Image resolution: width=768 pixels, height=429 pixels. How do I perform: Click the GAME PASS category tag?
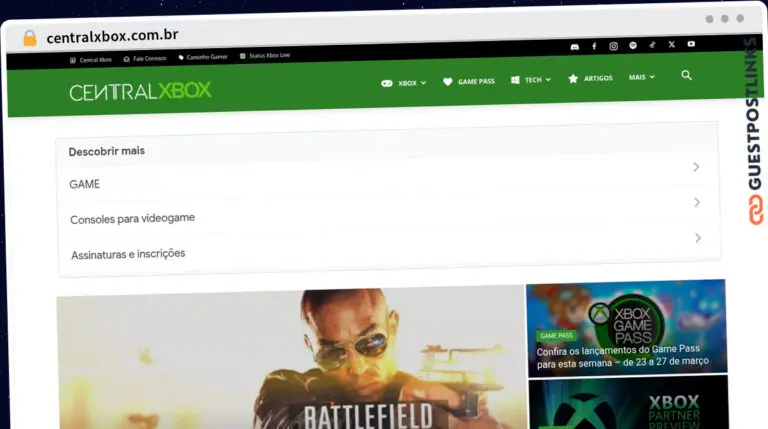556,336
